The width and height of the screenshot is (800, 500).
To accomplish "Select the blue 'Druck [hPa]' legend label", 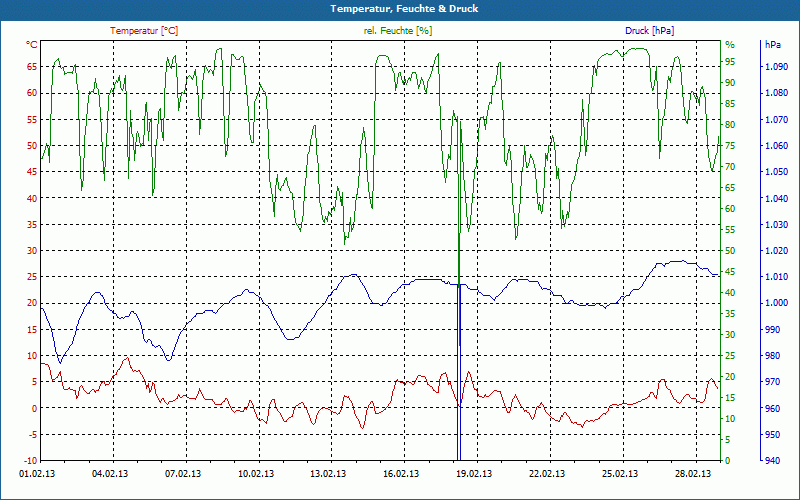I will pyautogui.click(x=649, y=31).
